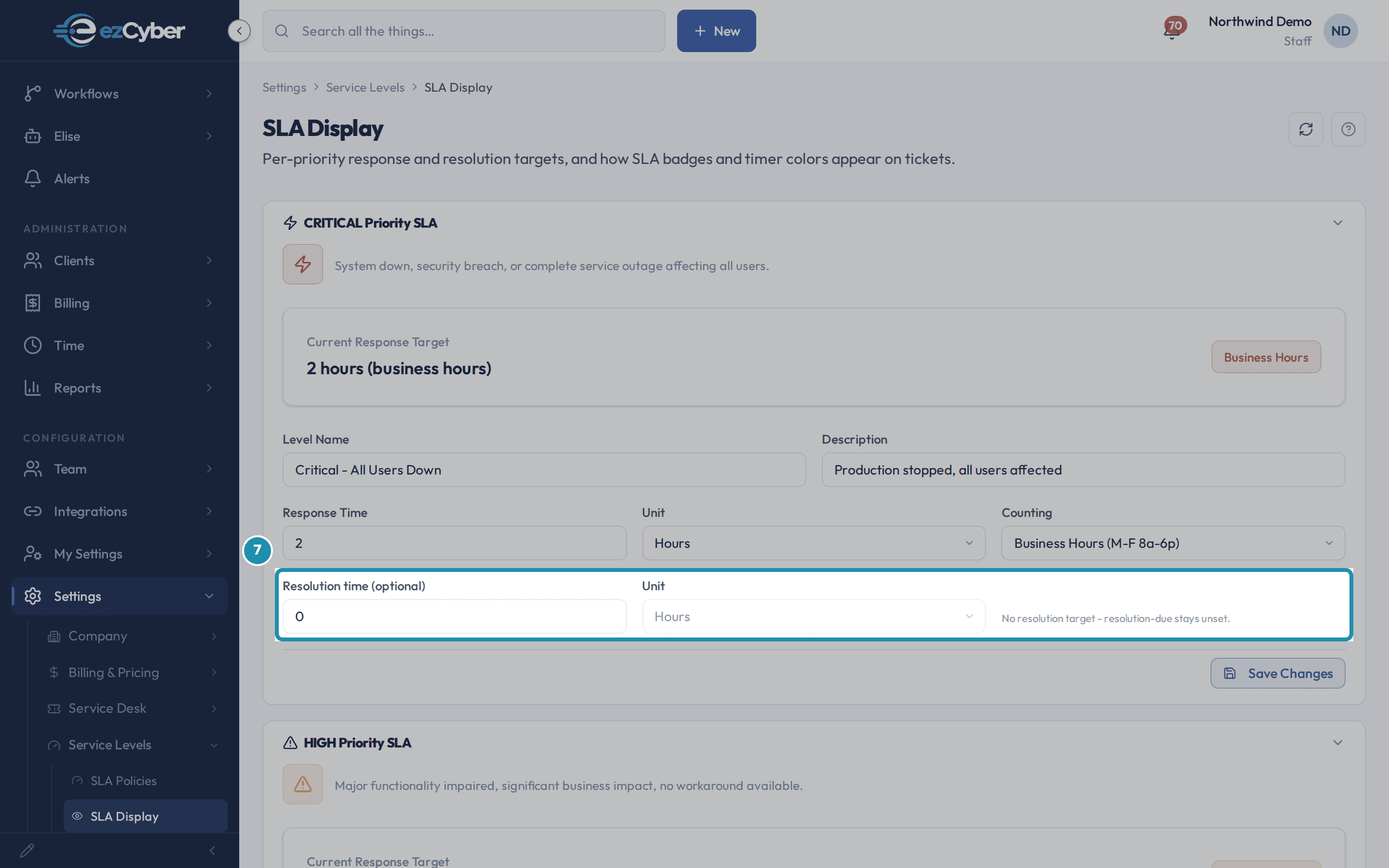Click the Description input field
1389x868 pixels.
1083,470
